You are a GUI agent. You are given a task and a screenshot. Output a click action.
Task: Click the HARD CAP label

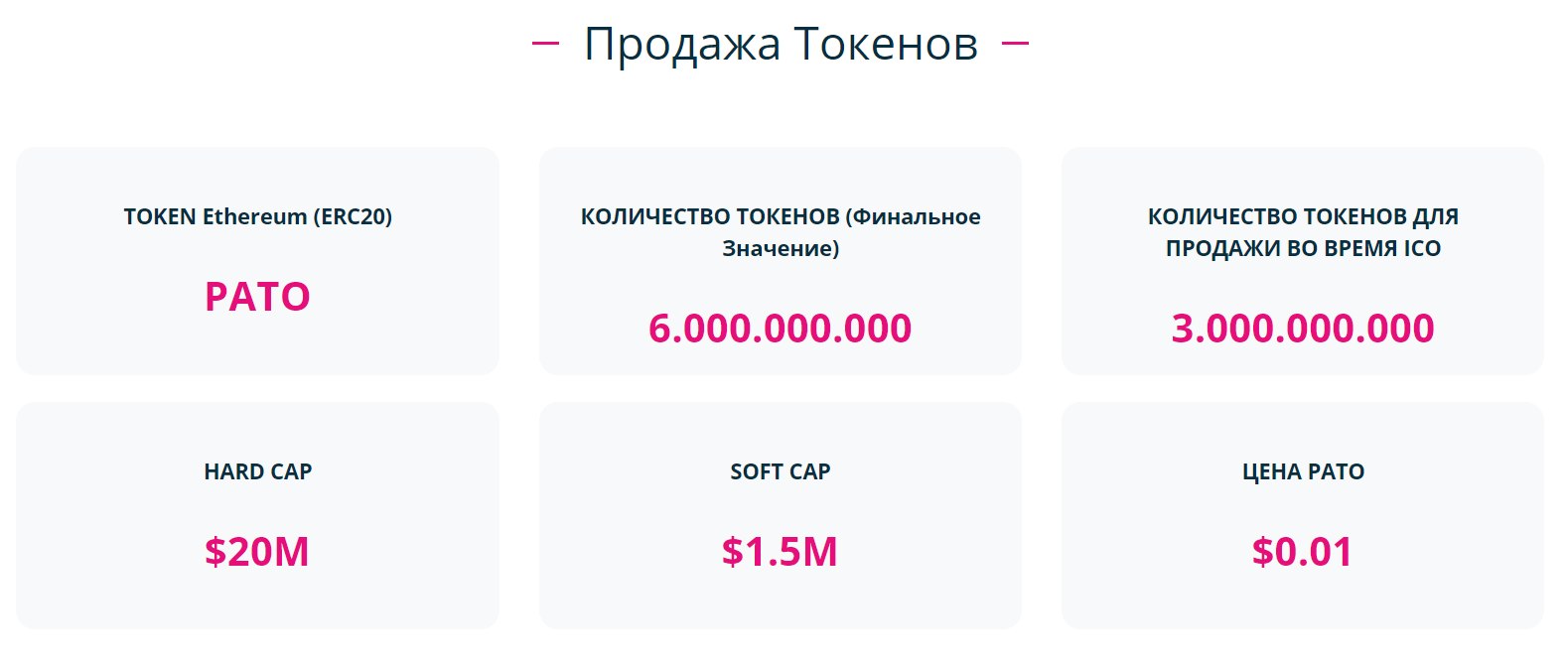[x=258, y=471]
